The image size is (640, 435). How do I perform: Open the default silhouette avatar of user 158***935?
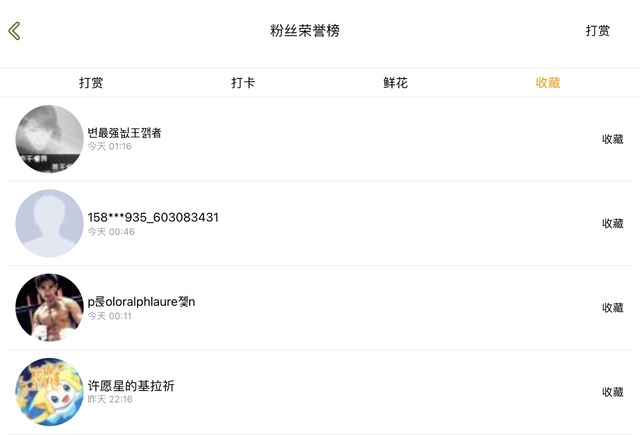pyautogui.click(x=49, y=223)
